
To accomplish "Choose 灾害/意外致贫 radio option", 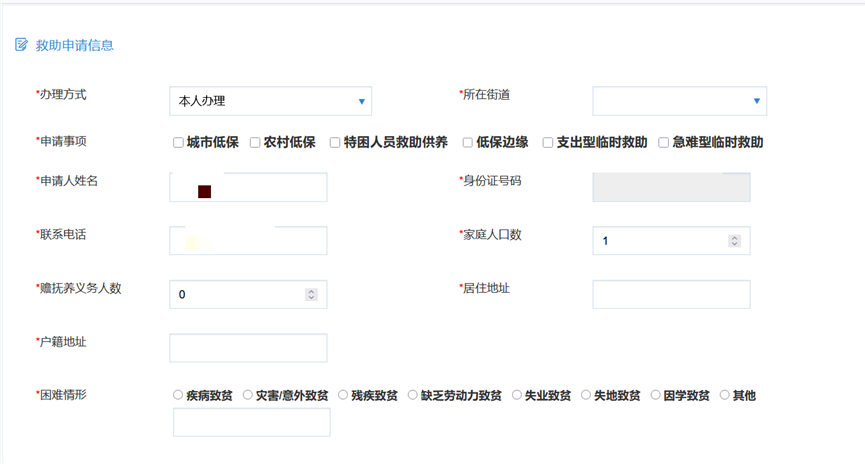I will (247, 395).
